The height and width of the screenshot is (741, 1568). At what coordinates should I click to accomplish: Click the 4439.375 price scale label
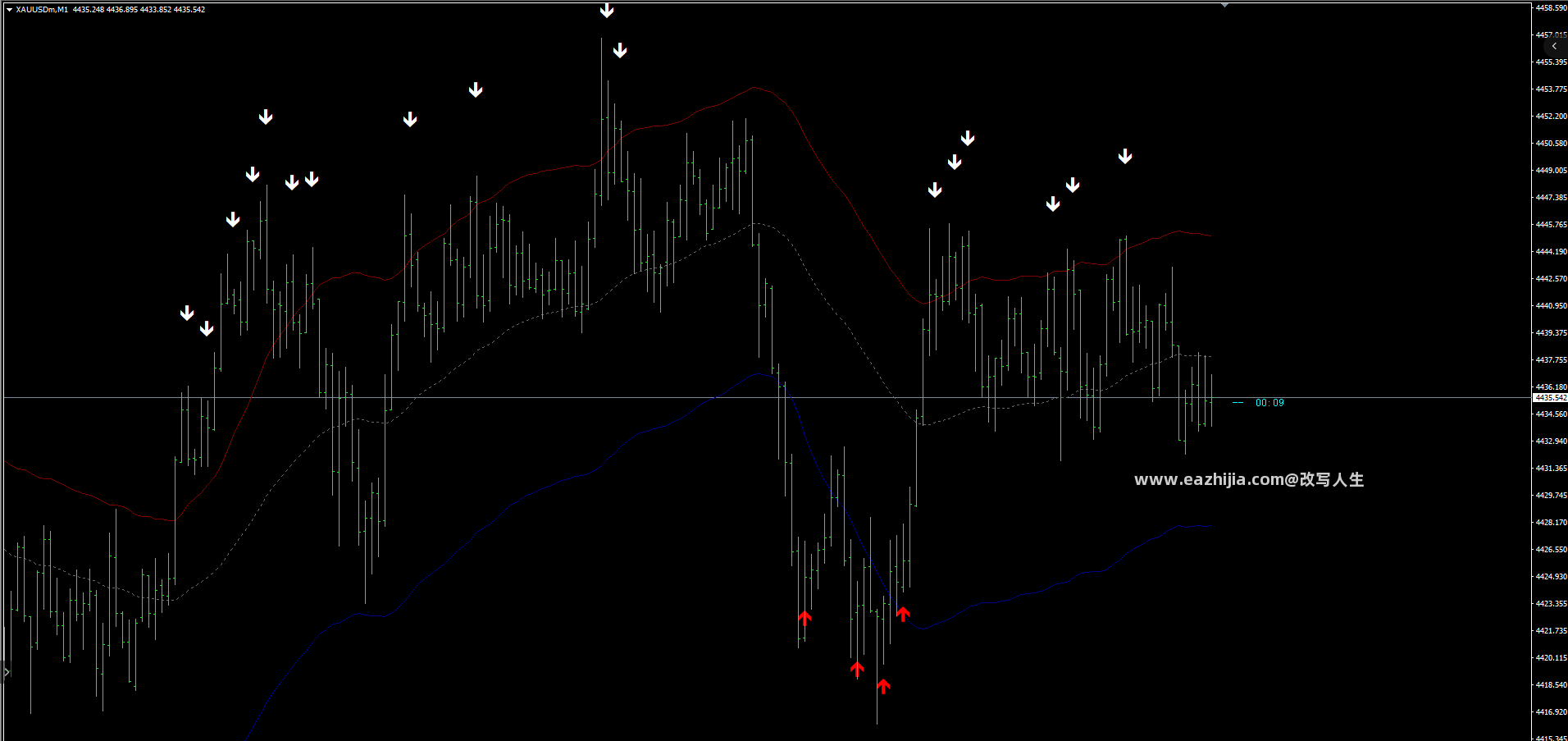coord(1551,333)
